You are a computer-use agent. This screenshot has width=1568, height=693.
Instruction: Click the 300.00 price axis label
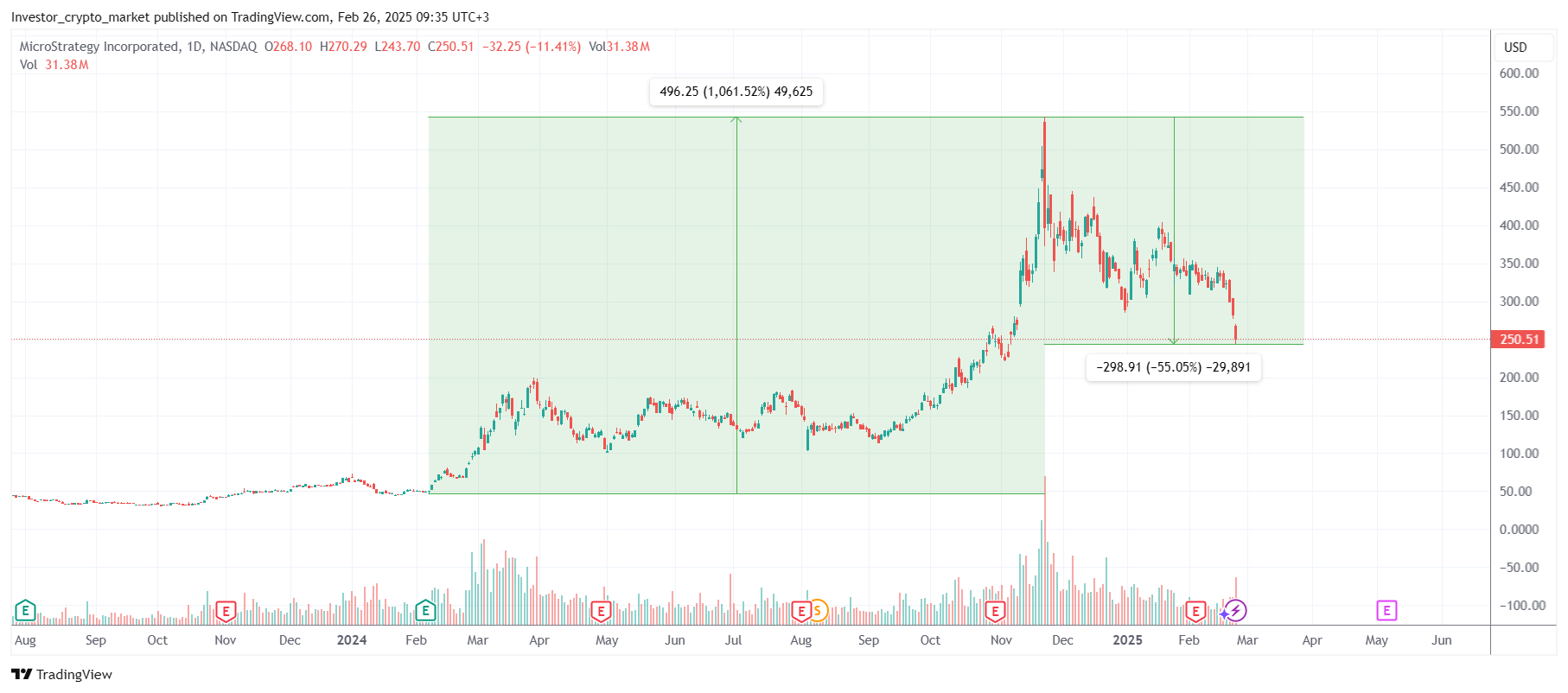coord(1520,302)
